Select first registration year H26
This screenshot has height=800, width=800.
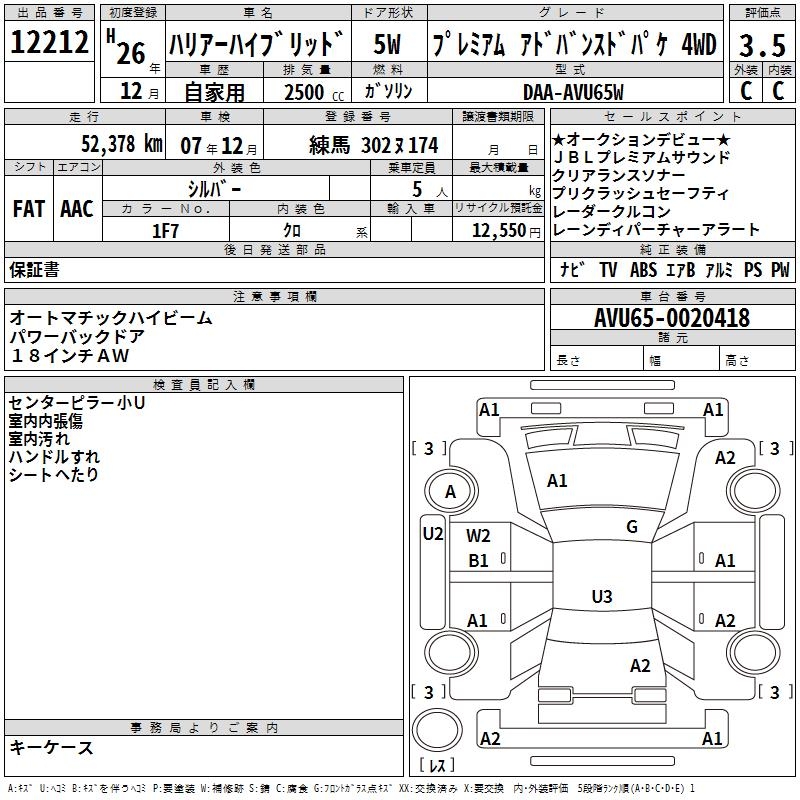tap(128, 48)
